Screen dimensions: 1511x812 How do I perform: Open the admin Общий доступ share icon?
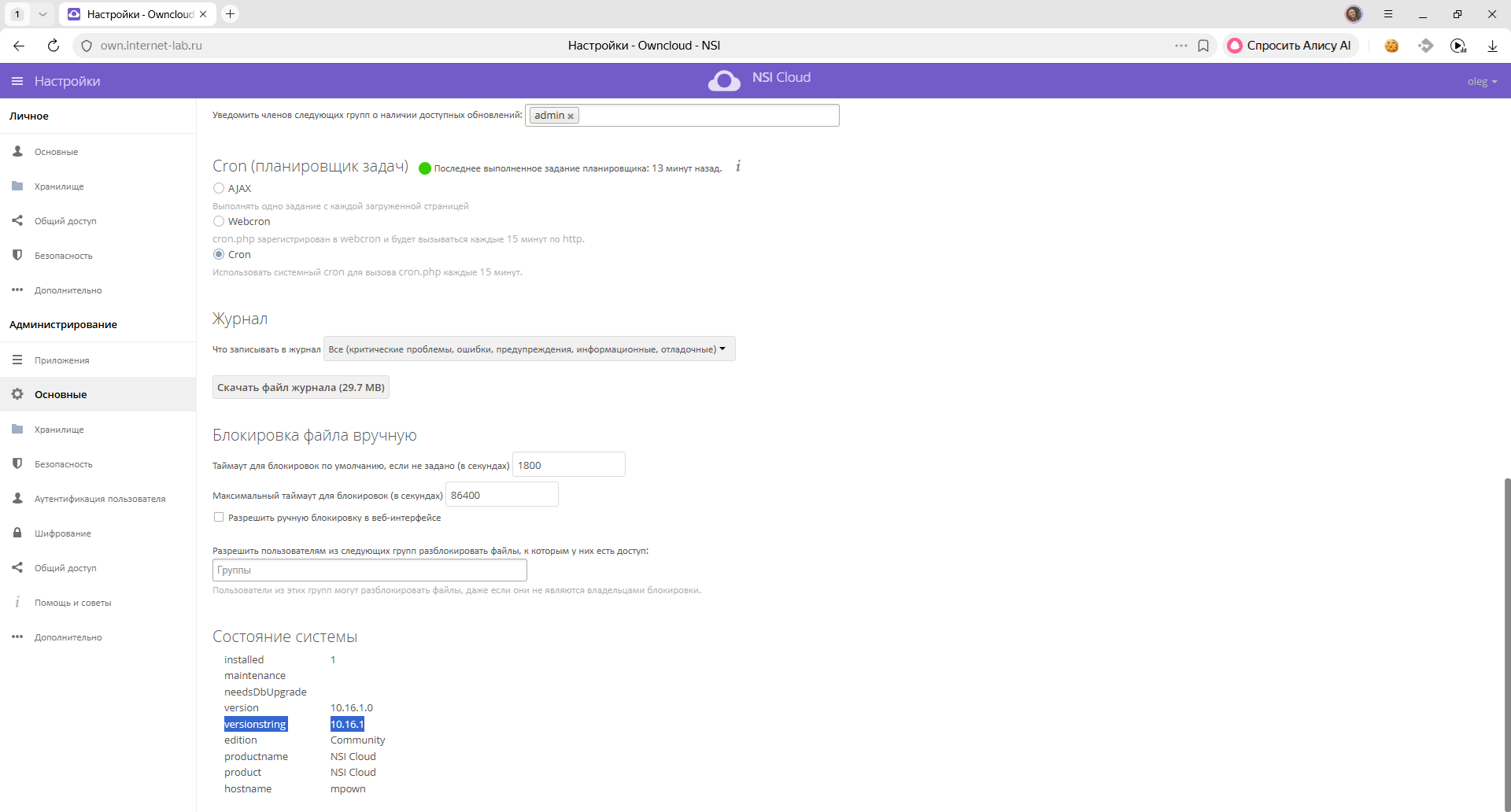[x=17, y=568]
